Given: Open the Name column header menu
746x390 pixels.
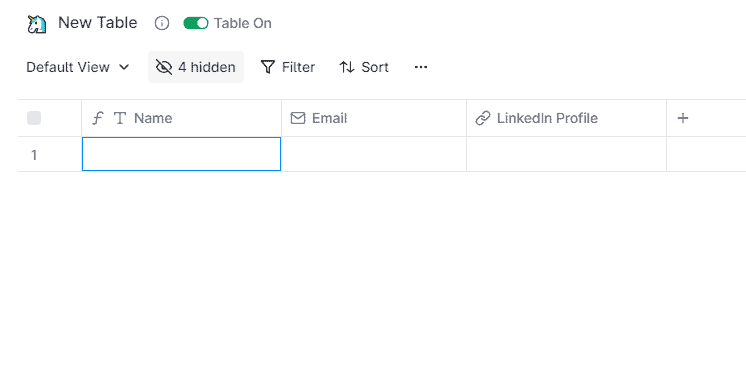Looking at the screenshot, I should click(x=181, y=118).
